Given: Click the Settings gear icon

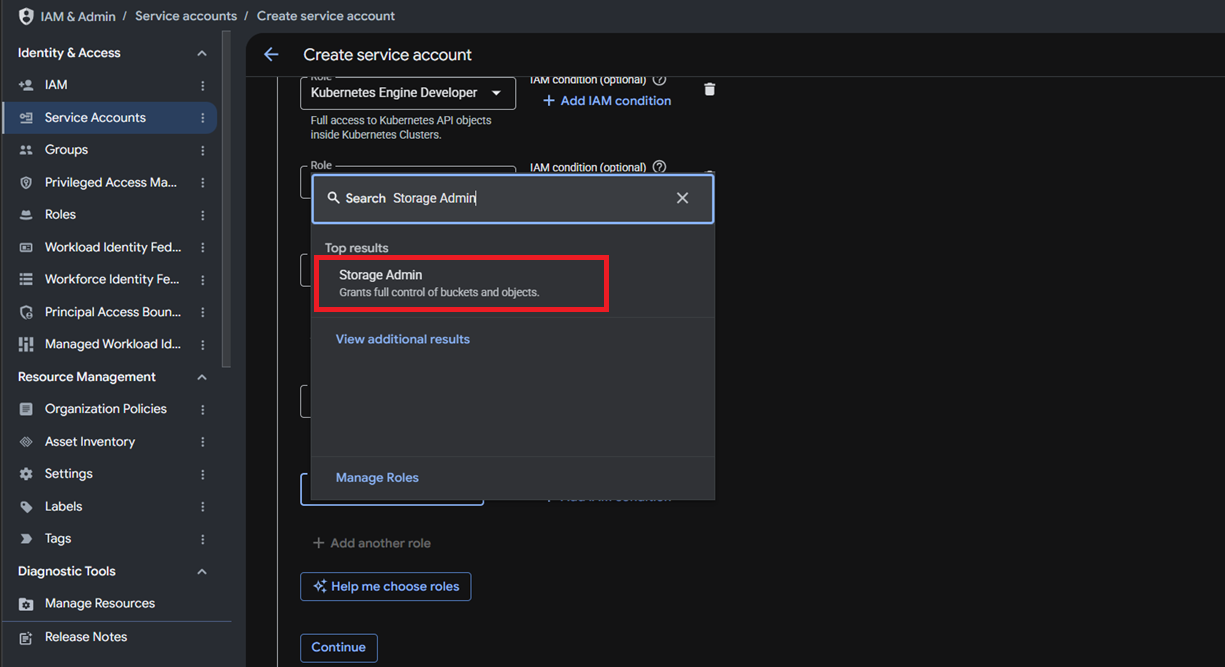Looking at the screenshot, I should [x=26, y=474].
